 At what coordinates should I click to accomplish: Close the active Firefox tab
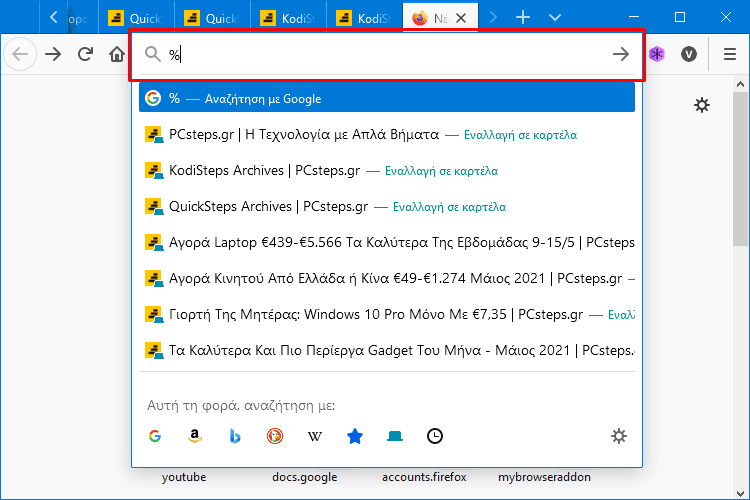[x=461, y=18]
